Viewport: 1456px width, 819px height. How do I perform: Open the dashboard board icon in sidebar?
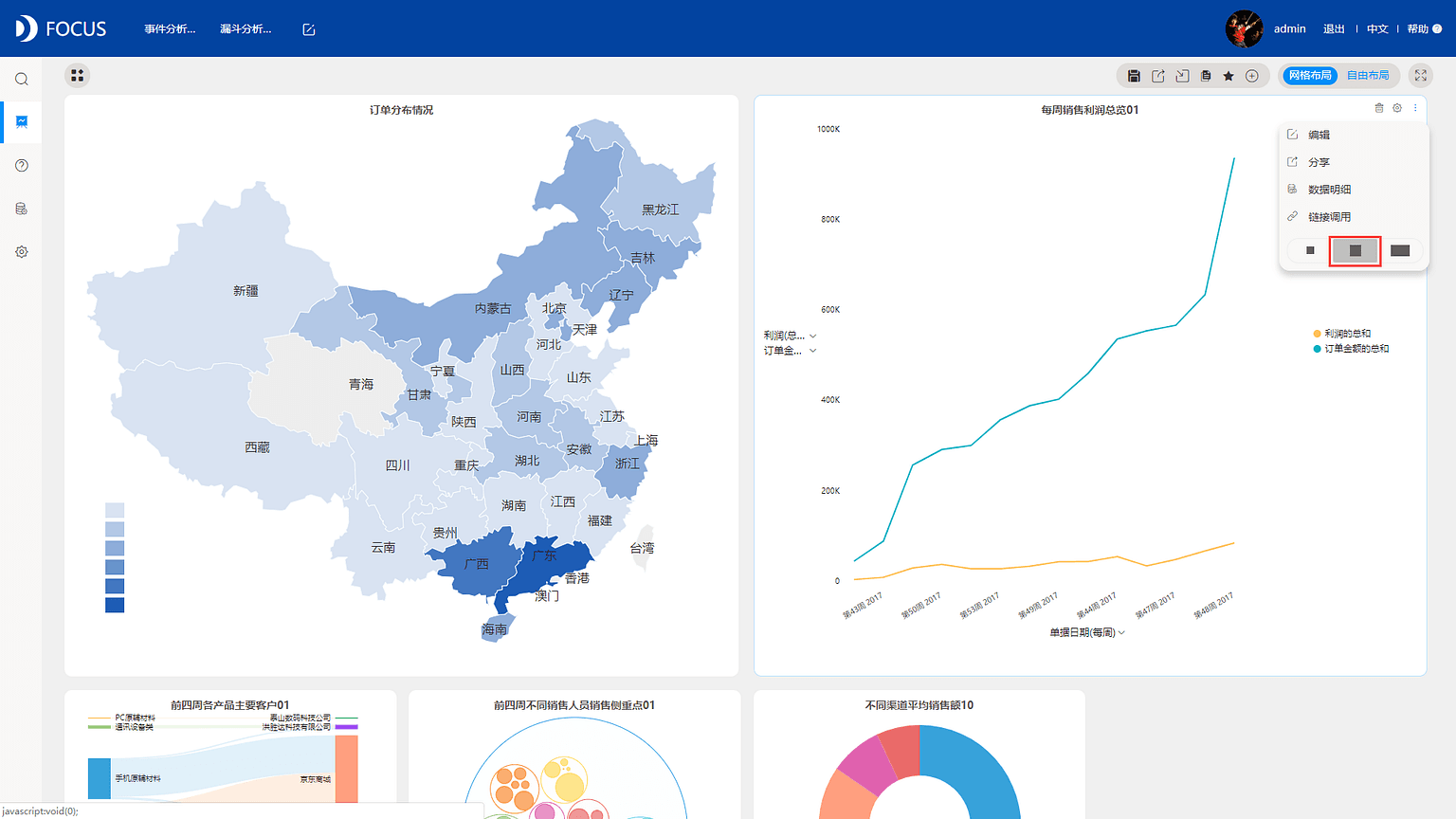click(22, 121)
